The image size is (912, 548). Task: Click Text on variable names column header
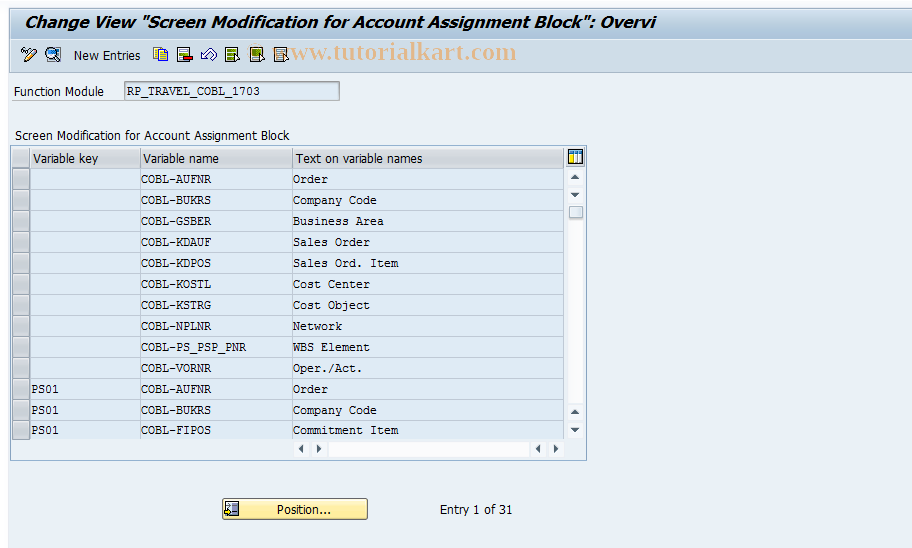coord(428,158)
